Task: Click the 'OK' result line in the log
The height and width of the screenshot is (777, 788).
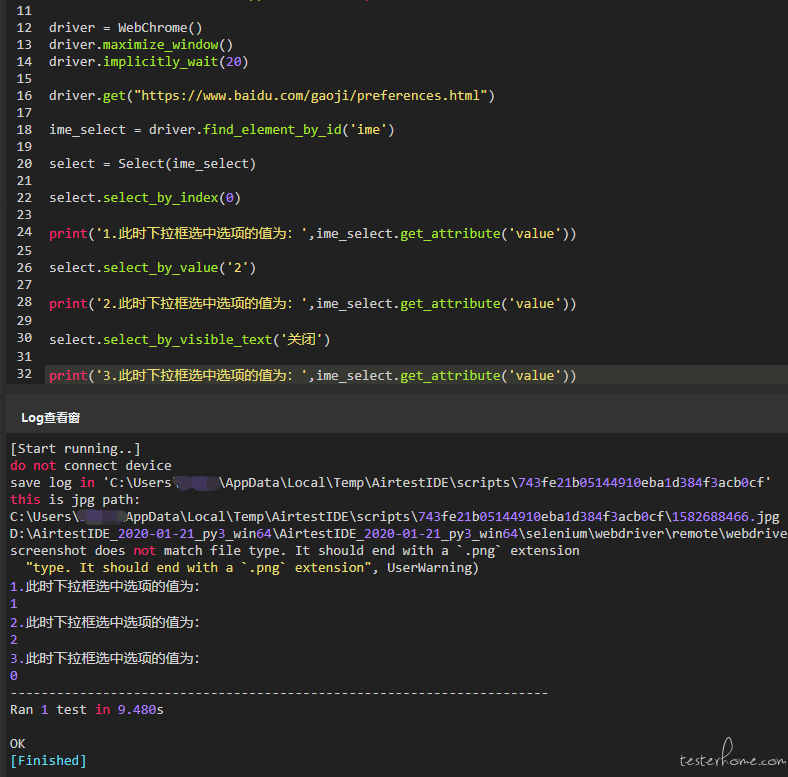Action: [18, 744]
